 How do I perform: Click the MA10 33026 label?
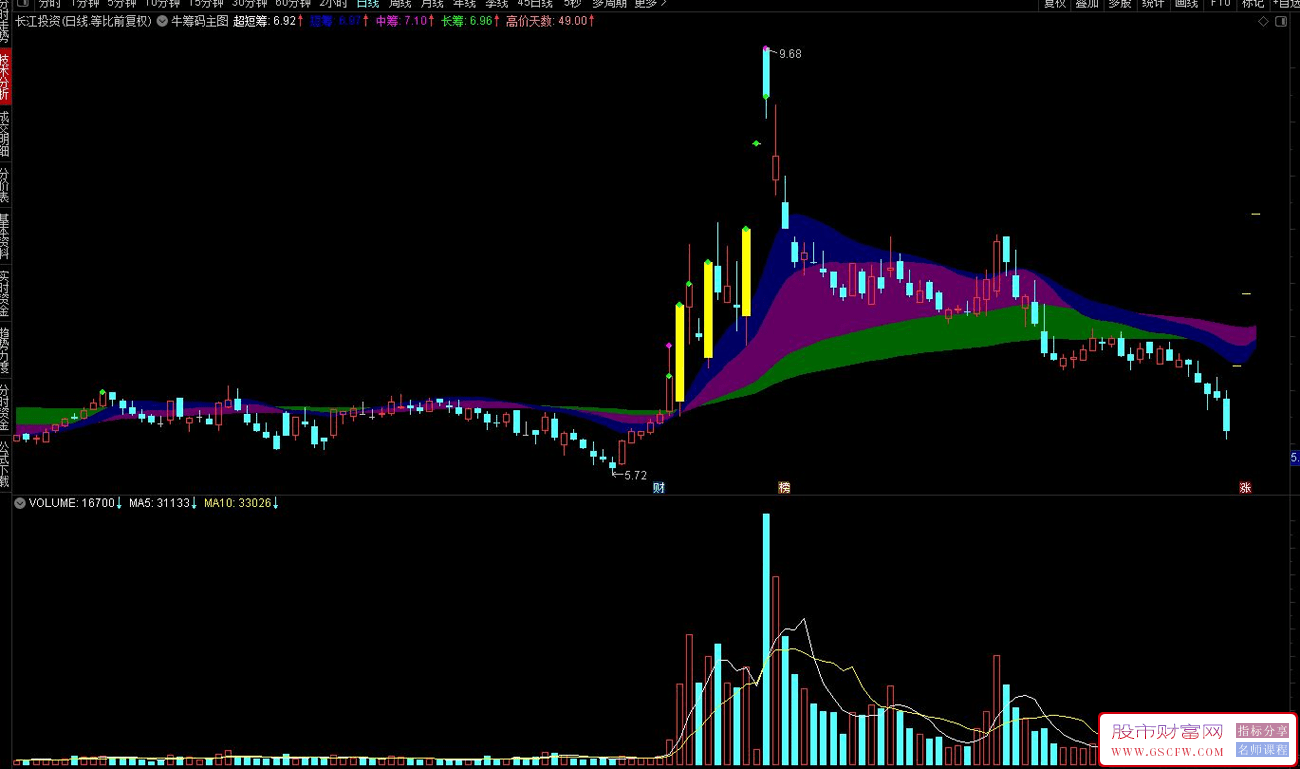pyautogui.click(x=241, y=503)
